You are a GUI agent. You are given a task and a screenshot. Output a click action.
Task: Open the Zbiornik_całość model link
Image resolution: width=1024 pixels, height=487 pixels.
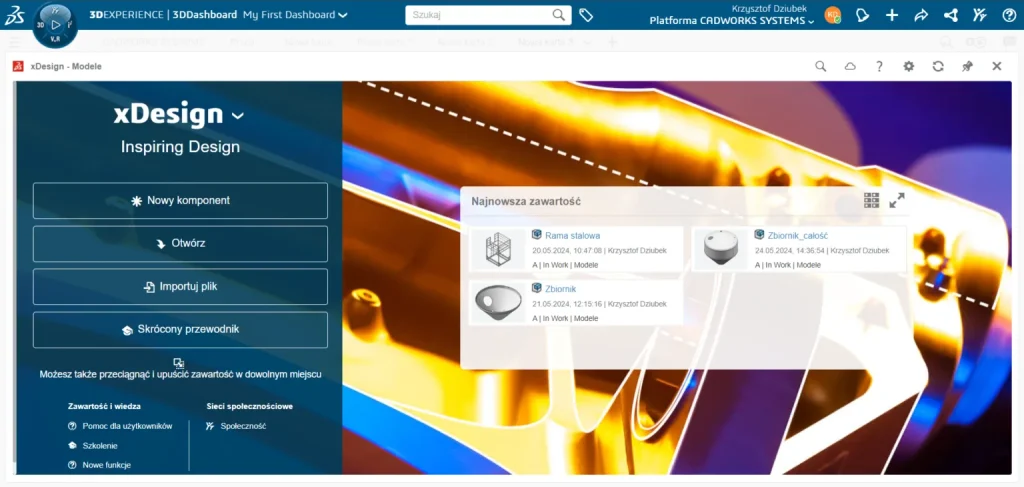797,235
